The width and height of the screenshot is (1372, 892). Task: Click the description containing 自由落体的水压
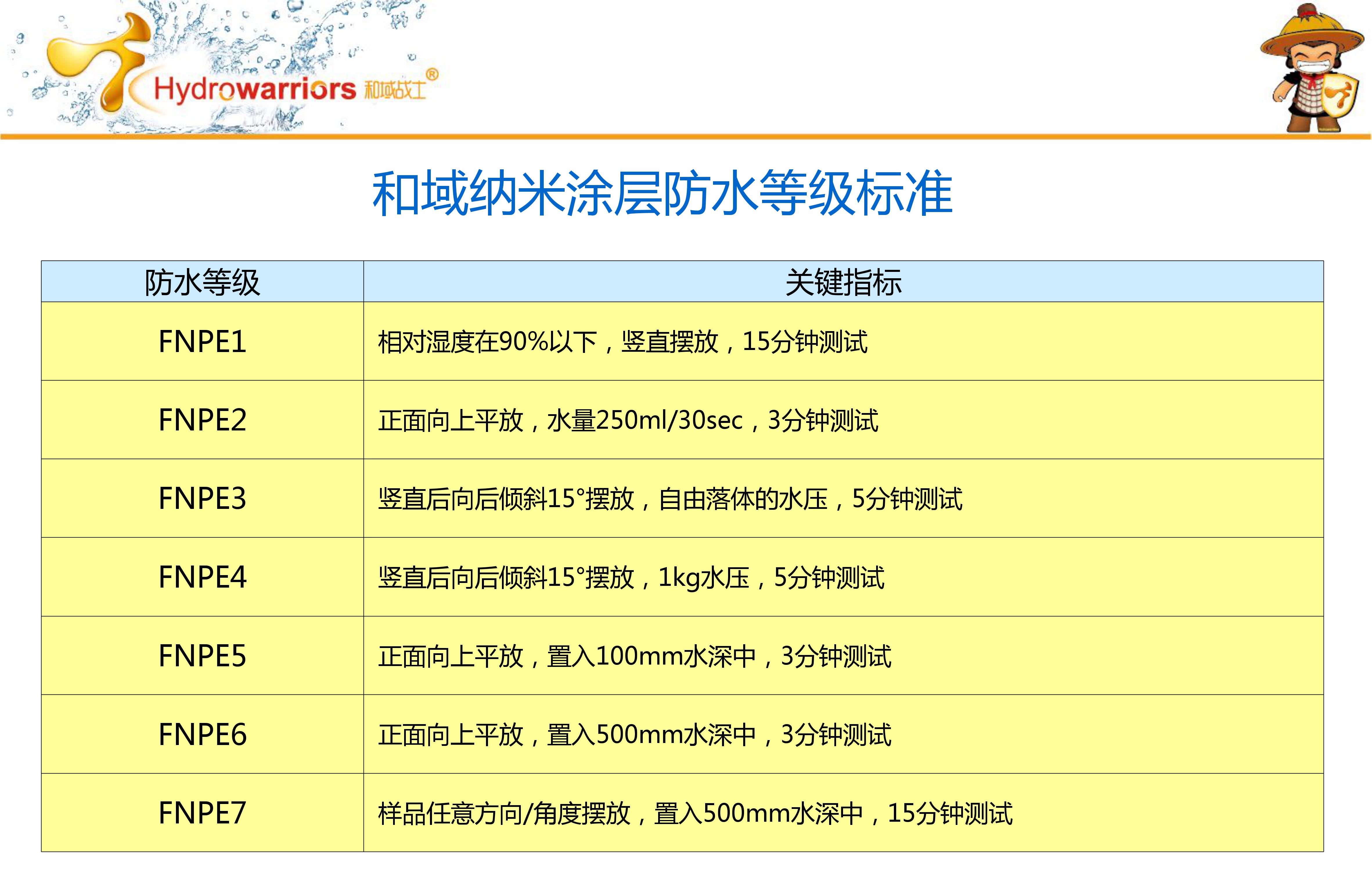pyautogui.click(x=670, y=499)
